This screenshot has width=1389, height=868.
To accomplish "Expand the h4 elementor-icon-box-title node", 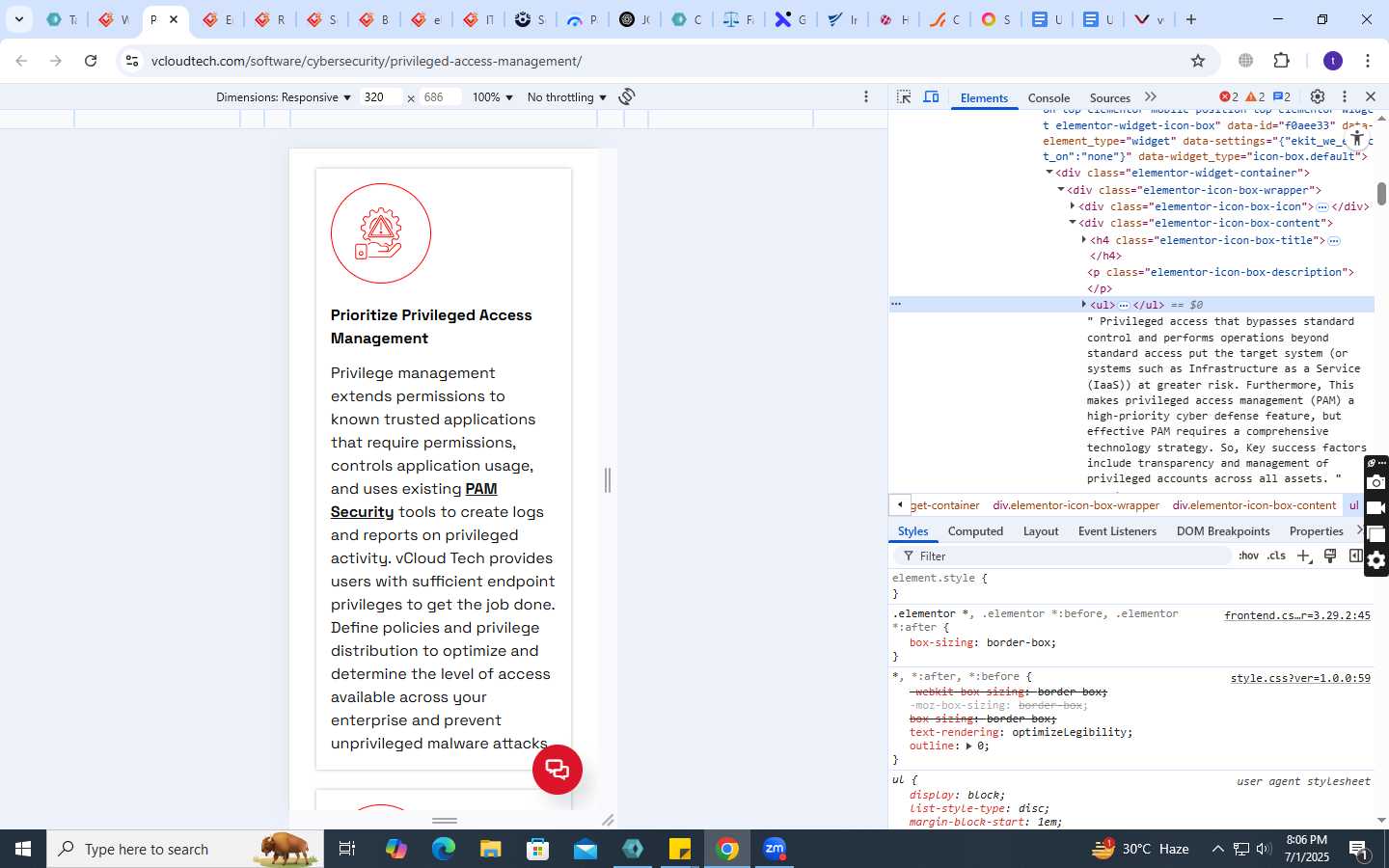I will coord(1084,240).
